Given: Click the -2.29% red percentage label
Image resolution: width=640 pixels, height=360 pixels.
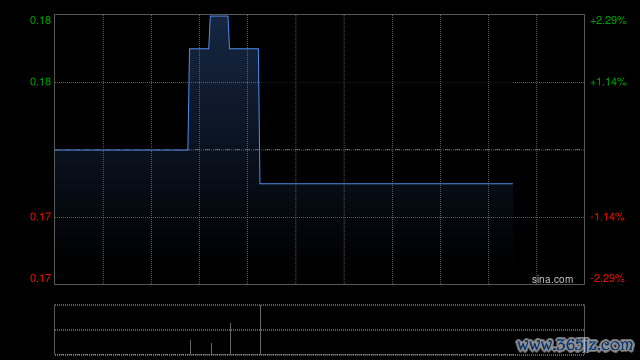Looking at the screenshot, I should [x=607, y=278].
